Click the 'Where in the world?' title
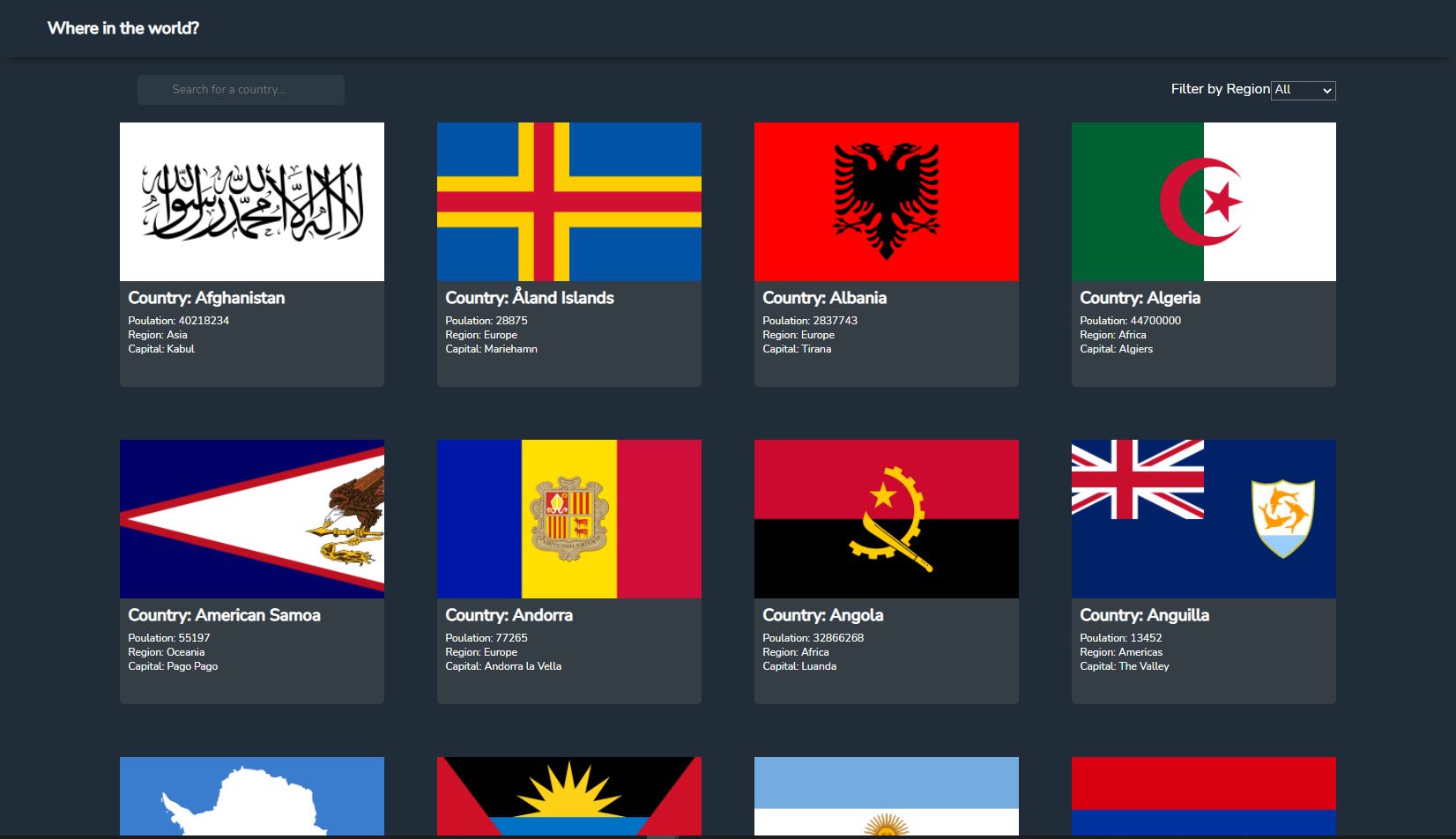Screen dimensions: 1456x839 [x=123, y=28]
